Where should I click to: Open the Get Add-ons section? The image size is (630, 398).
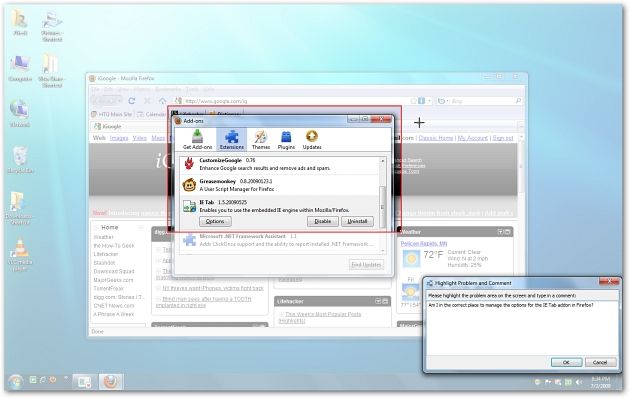197,139
